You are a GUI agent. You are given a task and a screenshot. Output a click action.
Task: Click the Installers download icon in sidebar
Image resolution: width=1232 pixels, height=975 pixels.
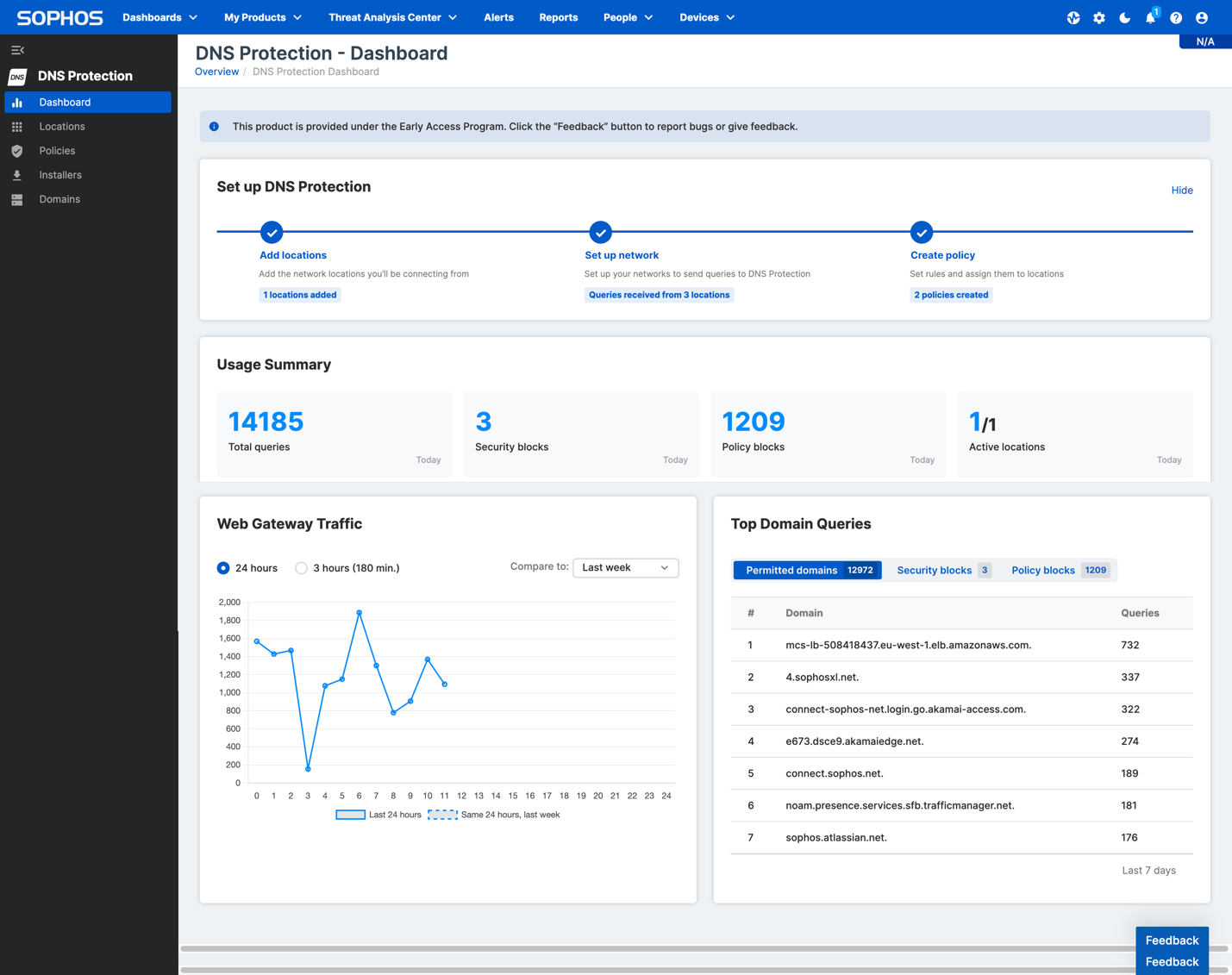17,175
